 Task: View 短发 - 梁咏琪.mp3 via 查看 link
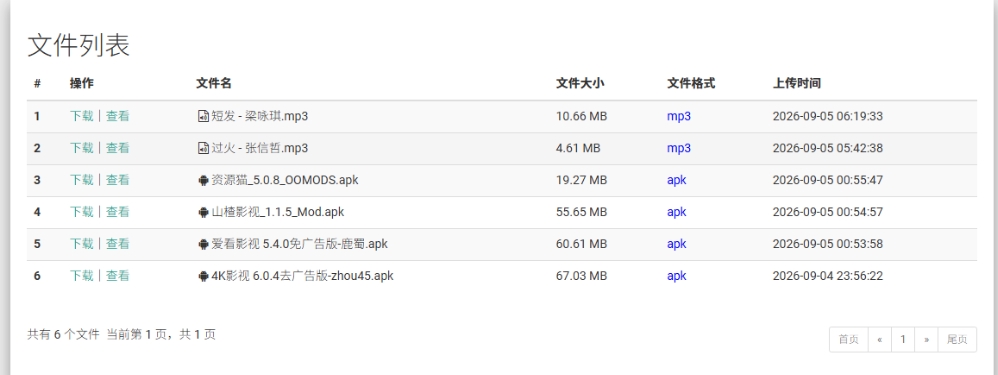[x=118, y=116]
